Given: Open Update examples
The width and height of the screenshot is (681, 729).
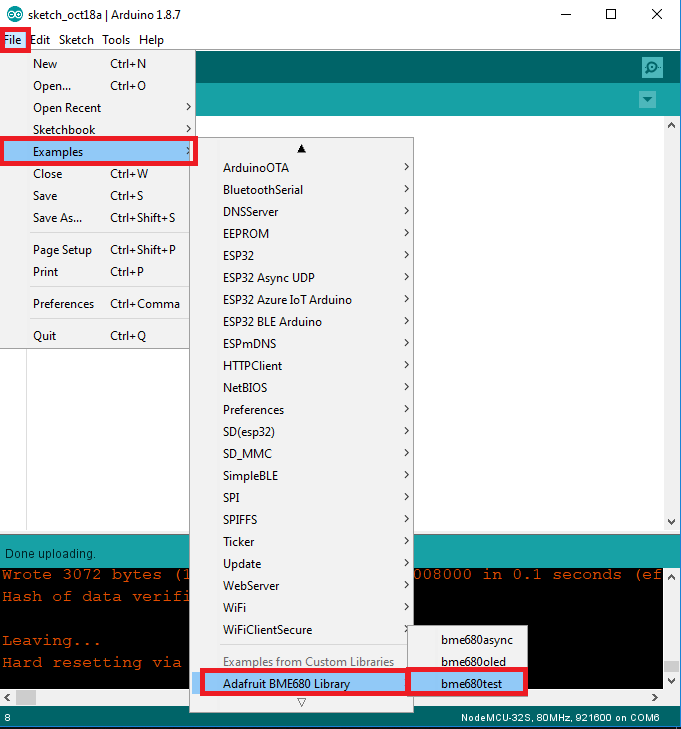Looking at the screenshot, I should click(302, 564).
